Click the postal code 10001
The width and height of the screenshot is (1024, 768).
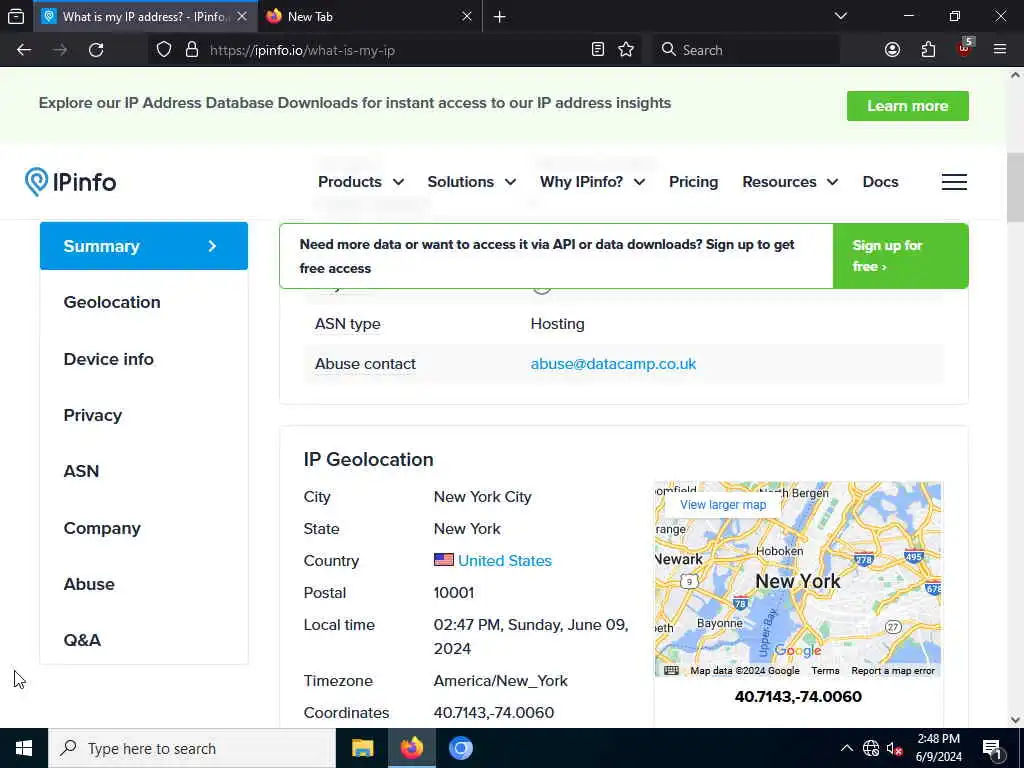[x=454, y=592]
